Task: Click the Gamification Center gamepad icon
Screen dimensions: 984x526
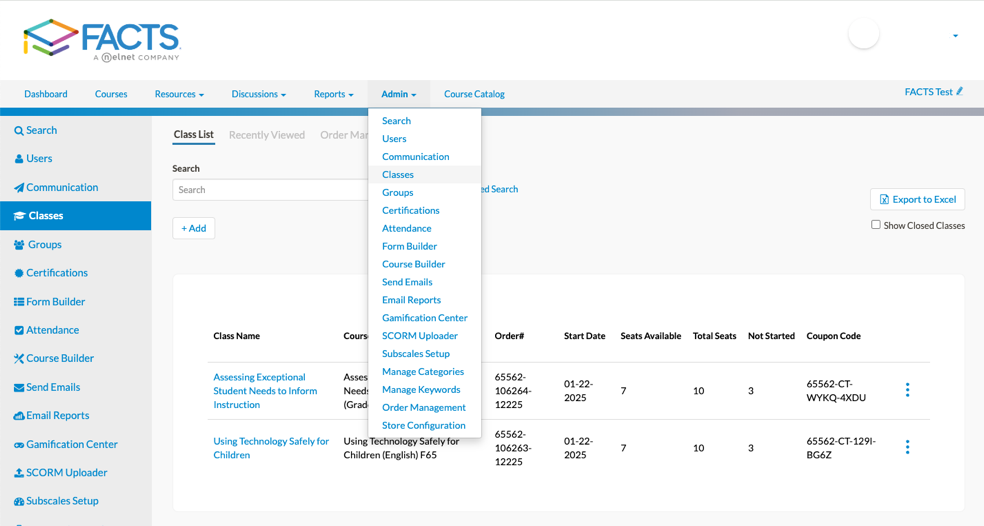Action: 19,444
